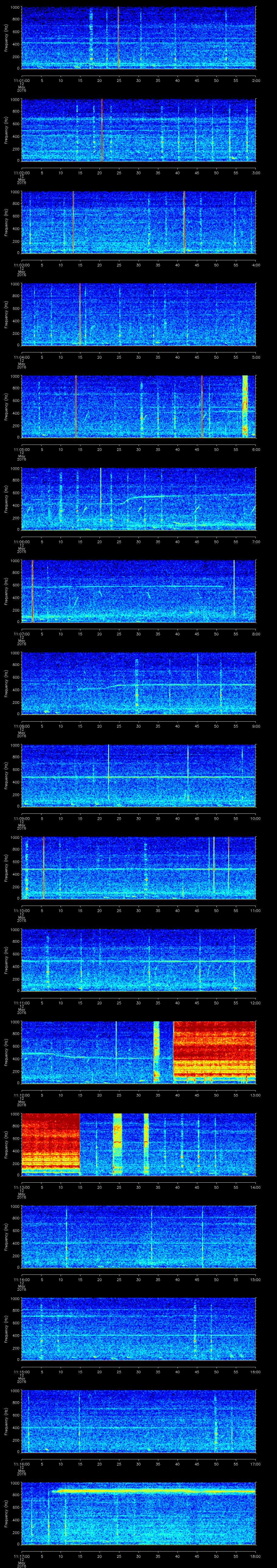Screen dimensions: 277x1568
Task: Click the '11:03:00' start time label
Action: [21, 265]
